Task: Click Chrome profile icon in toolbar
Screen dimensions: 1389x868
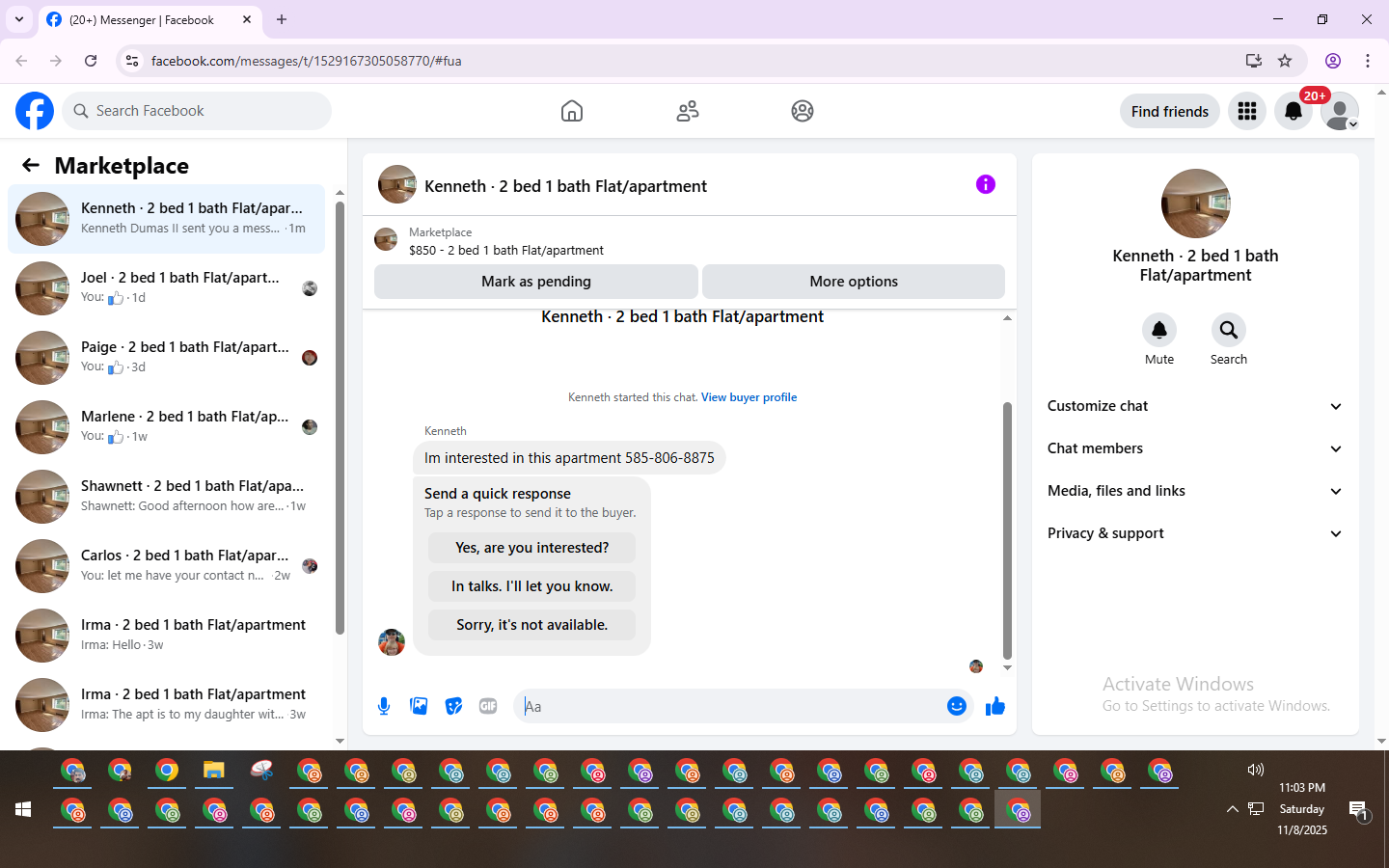Action: click(x=1333, y=61)
